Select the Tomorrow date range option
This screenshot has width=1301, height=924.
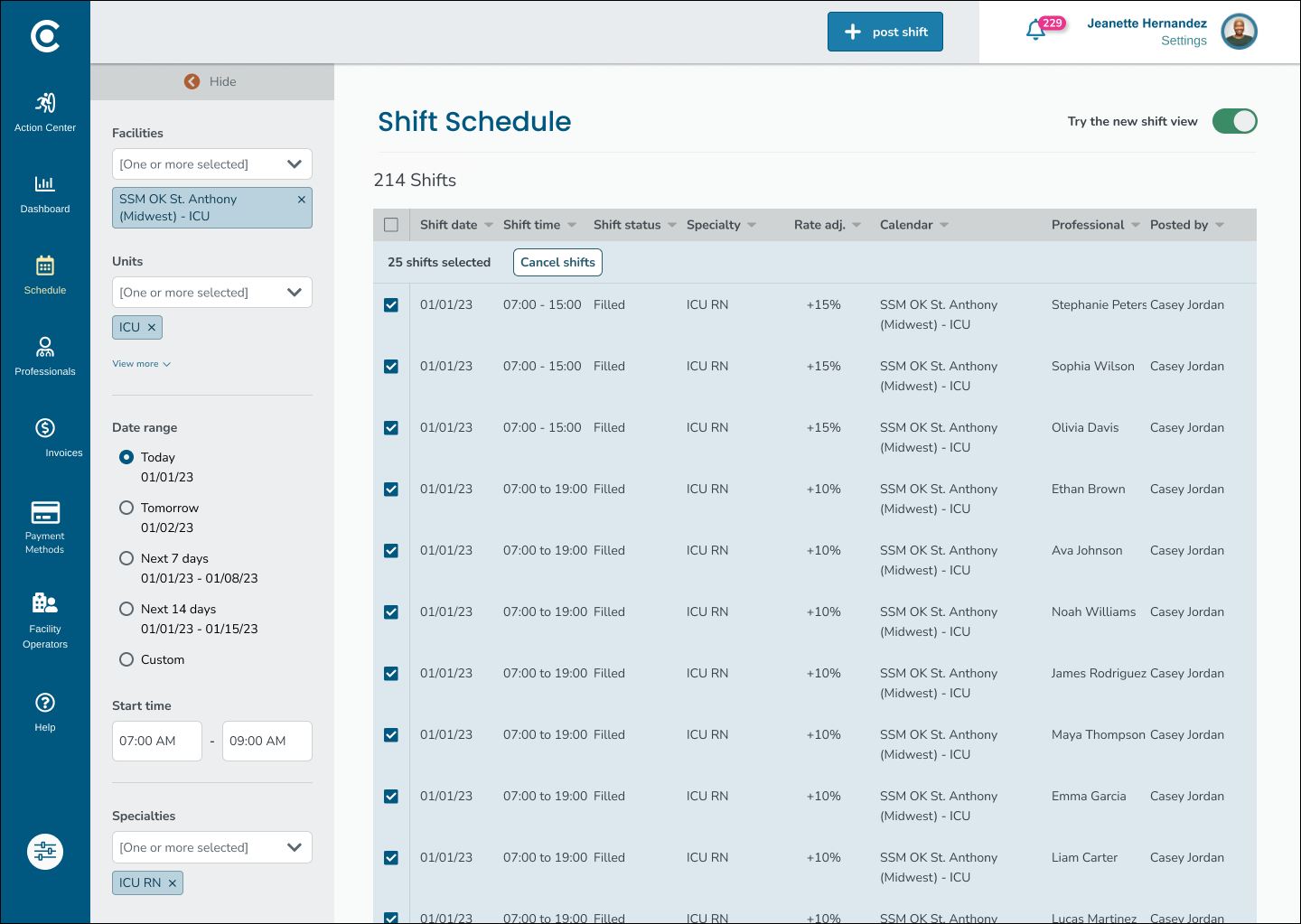(x=126, y=508)
